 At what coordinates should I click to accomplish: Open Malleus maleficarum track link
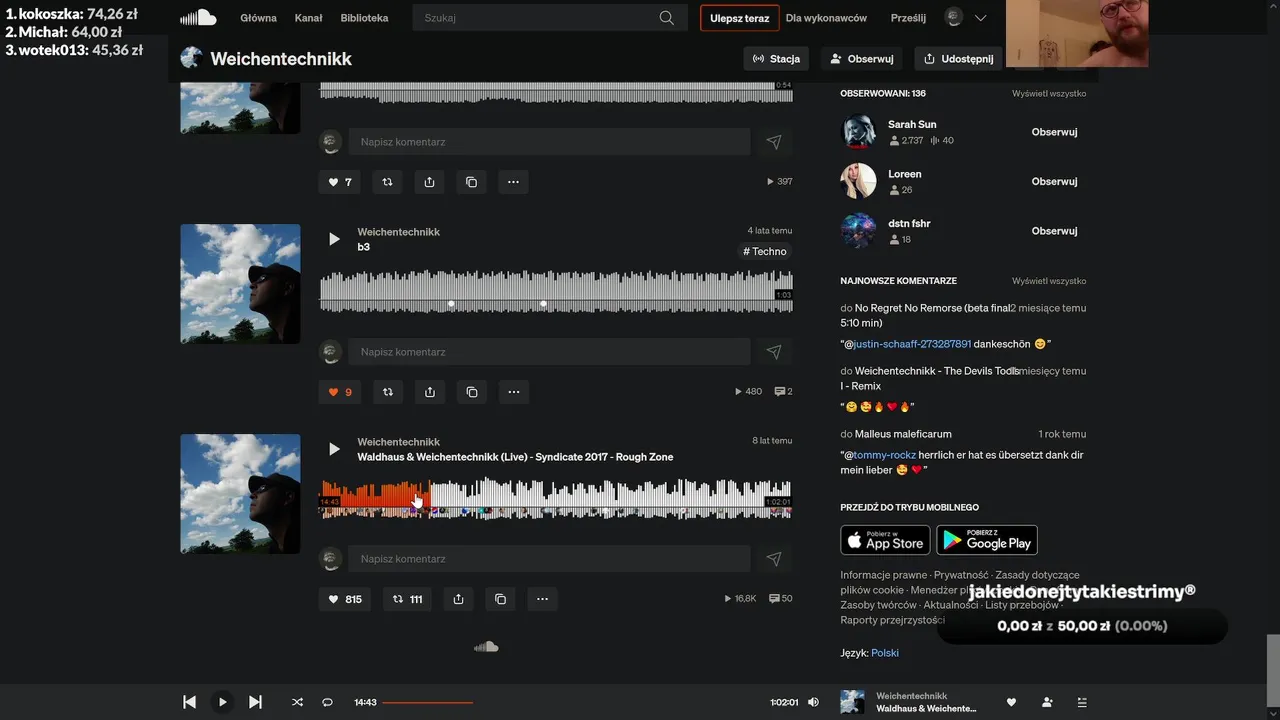click(903, 434)
